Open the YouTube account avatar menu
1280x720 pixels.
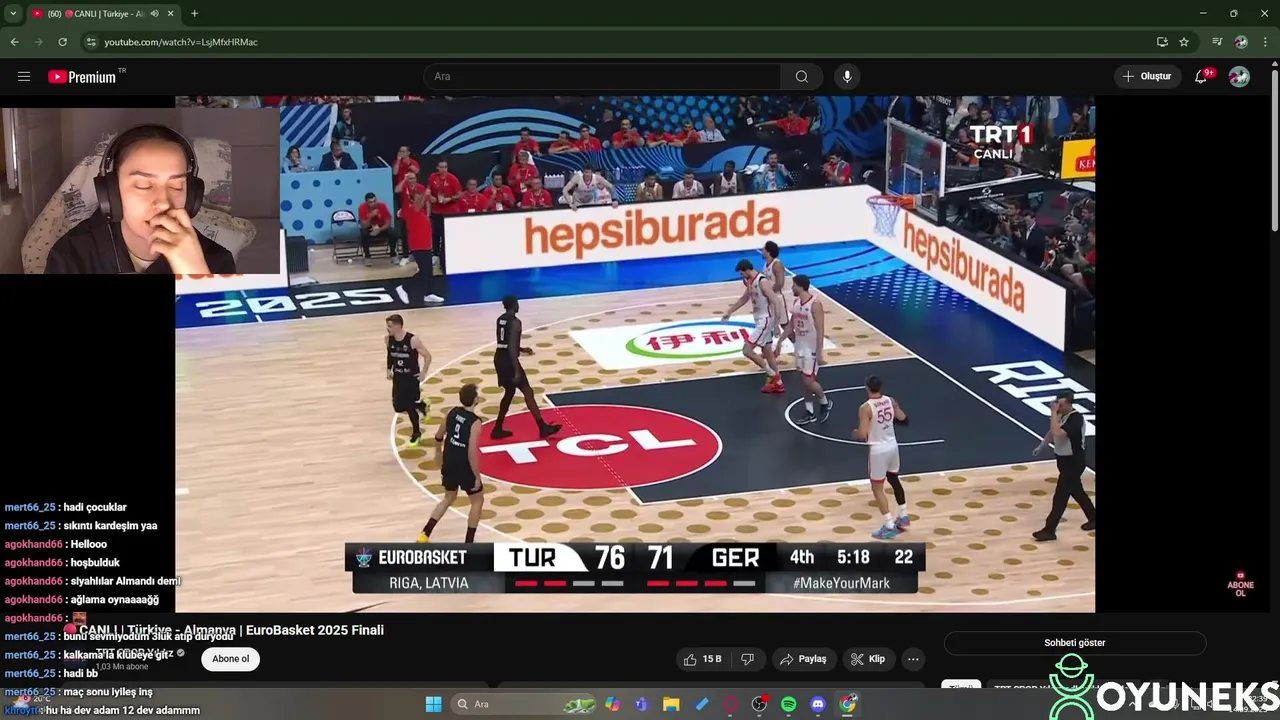point(1239,76)
